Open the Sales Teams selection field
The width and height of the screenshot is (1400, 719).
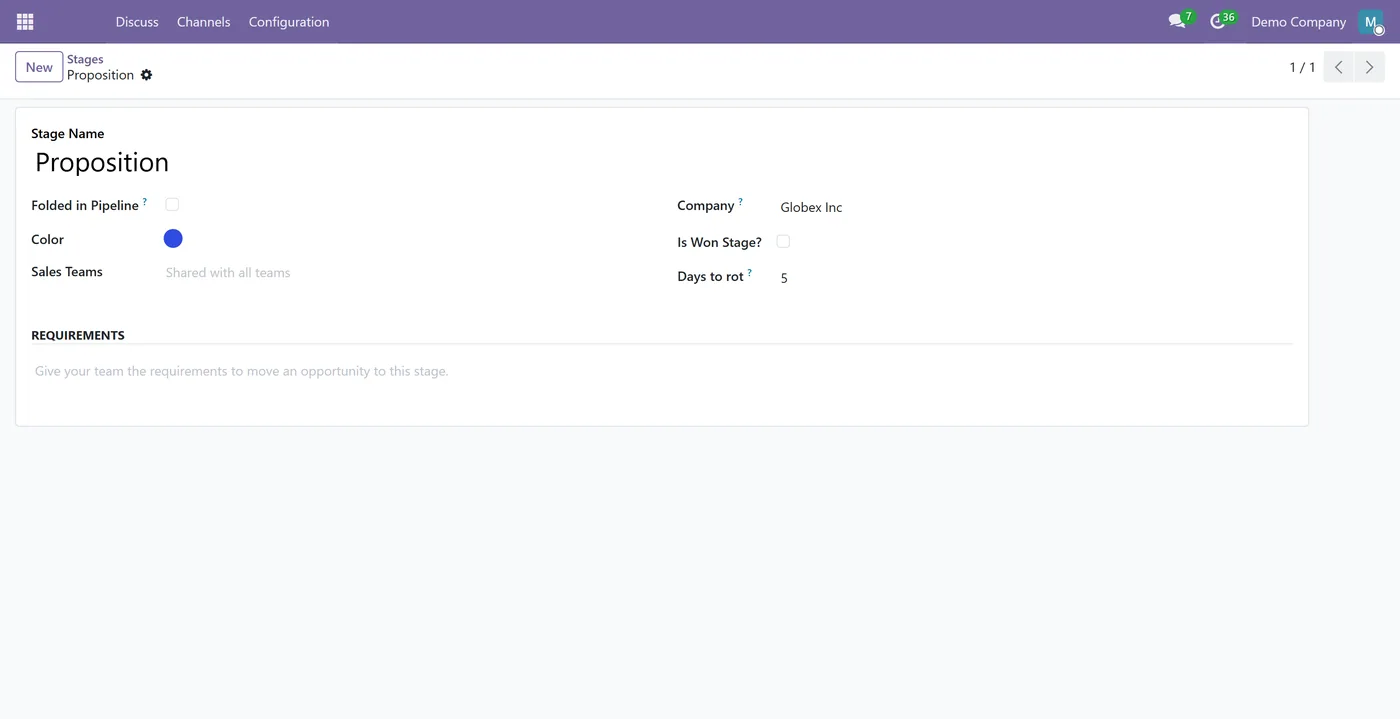(x=402, y=272)
